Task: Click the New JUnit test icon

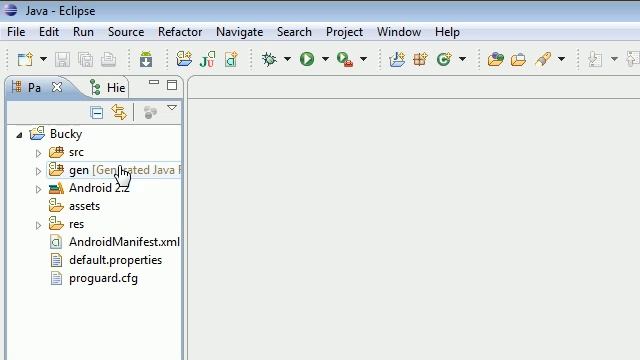Action: tap(207, 60)
